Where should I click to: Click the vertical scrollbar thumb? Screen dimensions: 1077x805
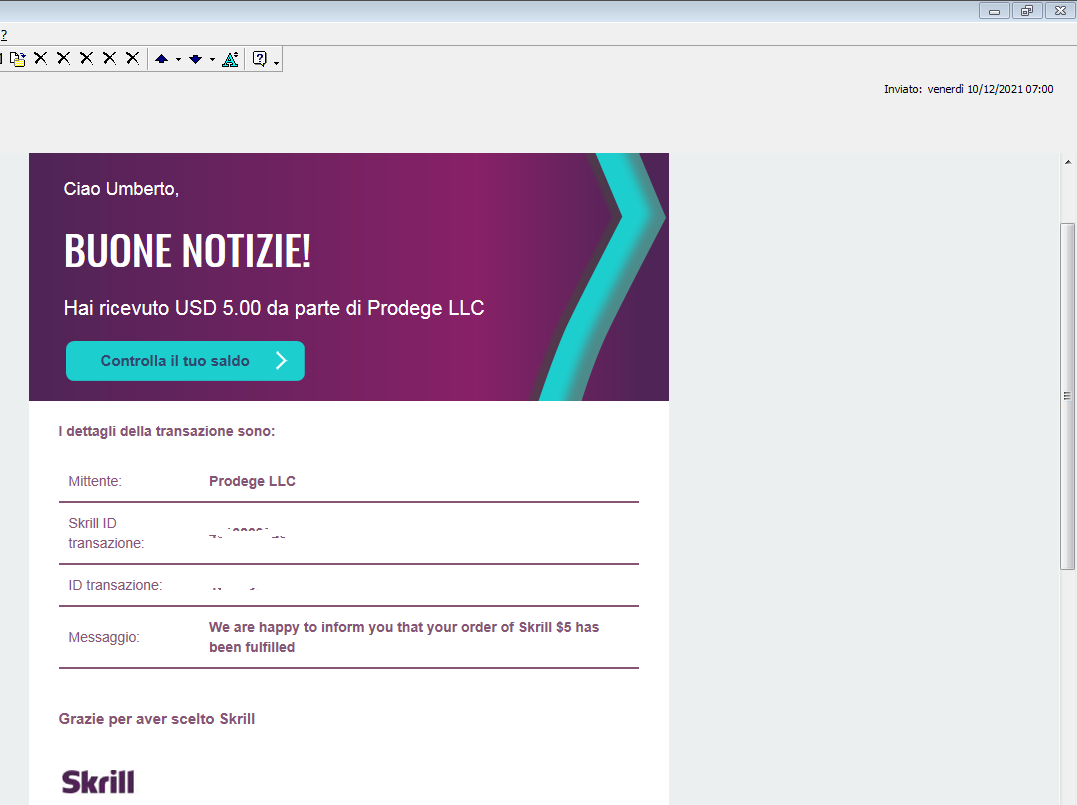pyautogui.click(x=1067, y=396)
